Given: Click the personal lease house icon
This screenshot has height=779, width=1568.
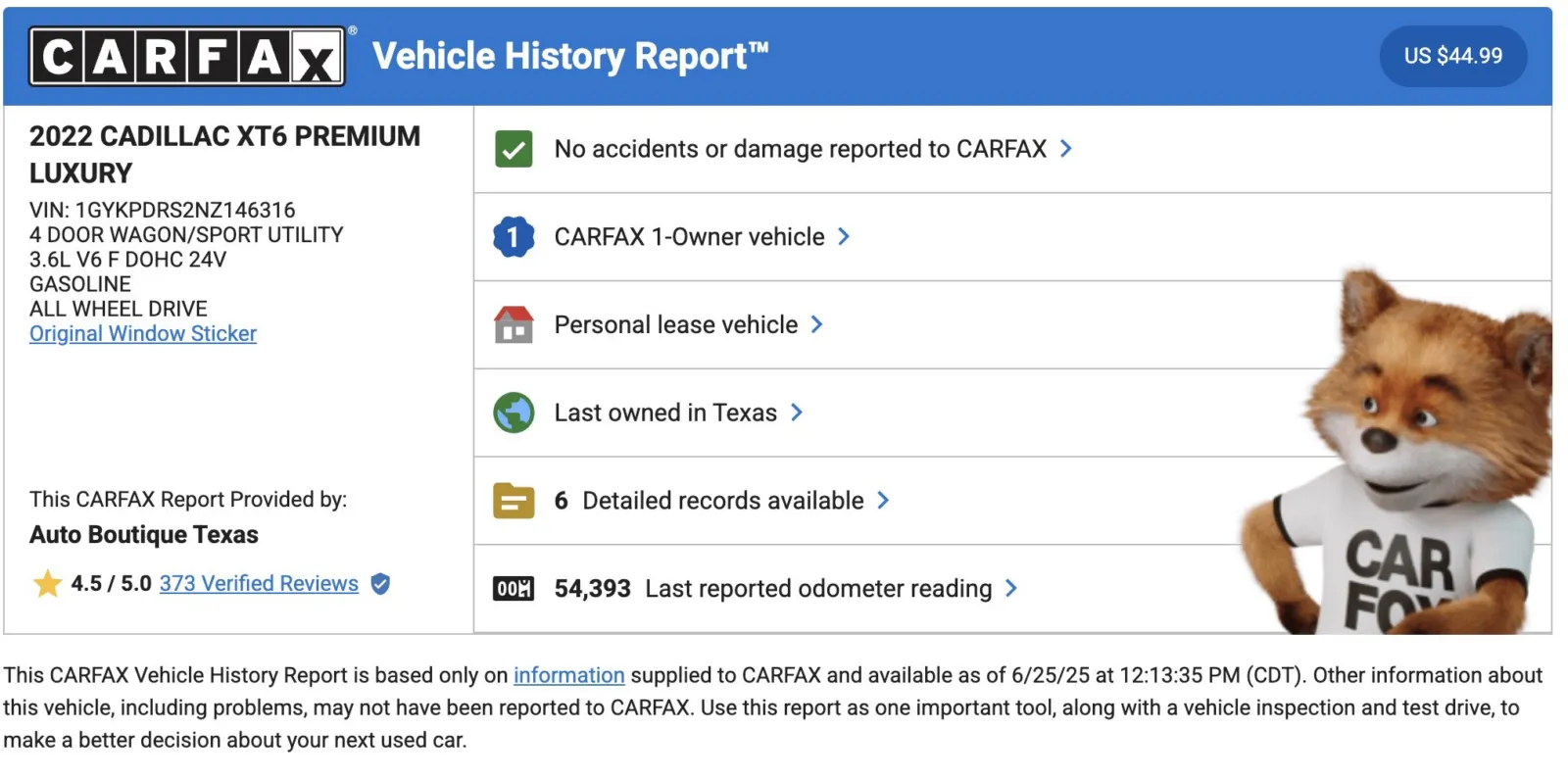Looking at the screenshot, I should click(514, 324).
